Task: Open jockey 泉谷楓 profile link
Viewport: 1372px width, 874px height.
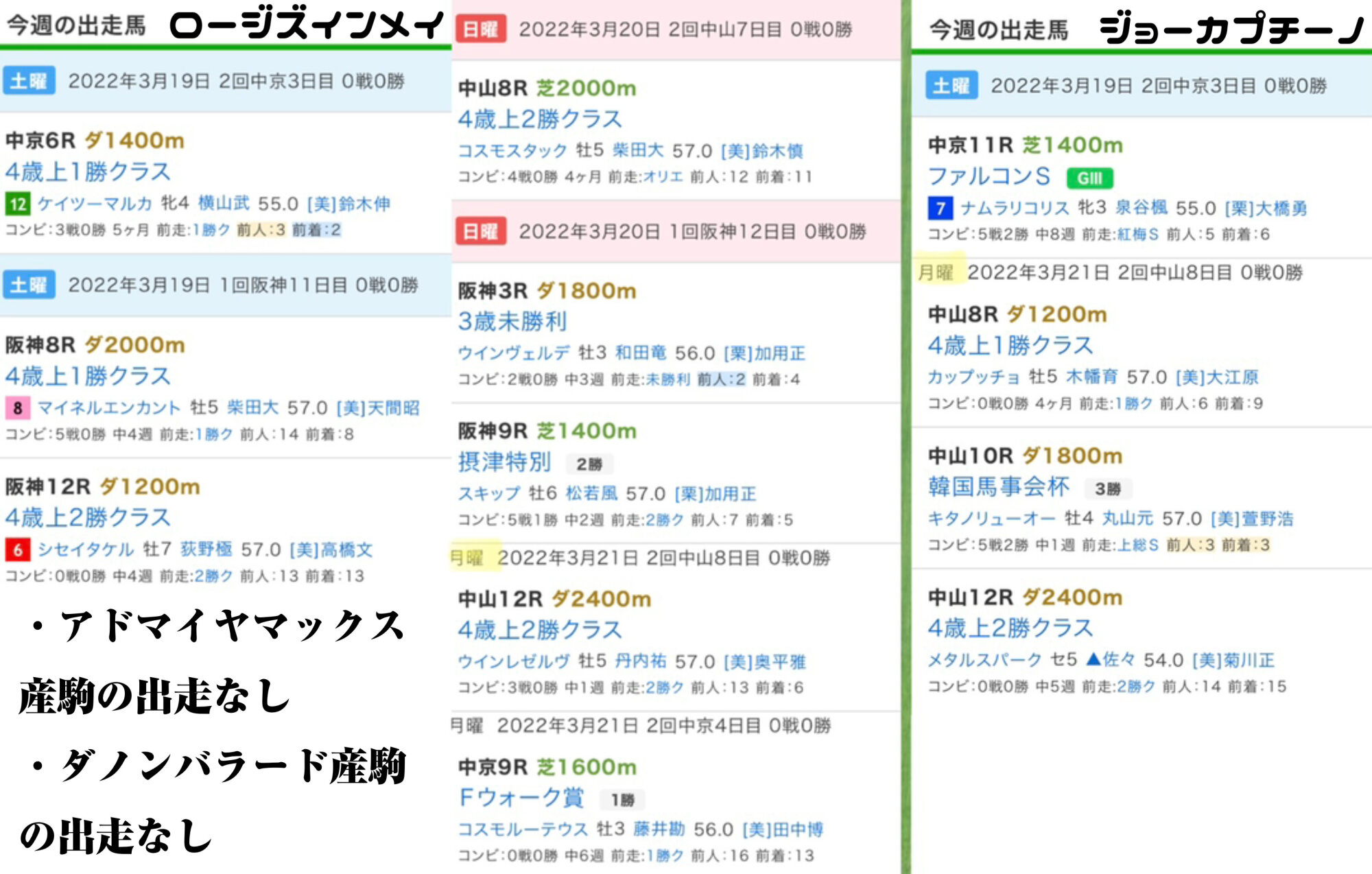Action: coord(1142,208)
